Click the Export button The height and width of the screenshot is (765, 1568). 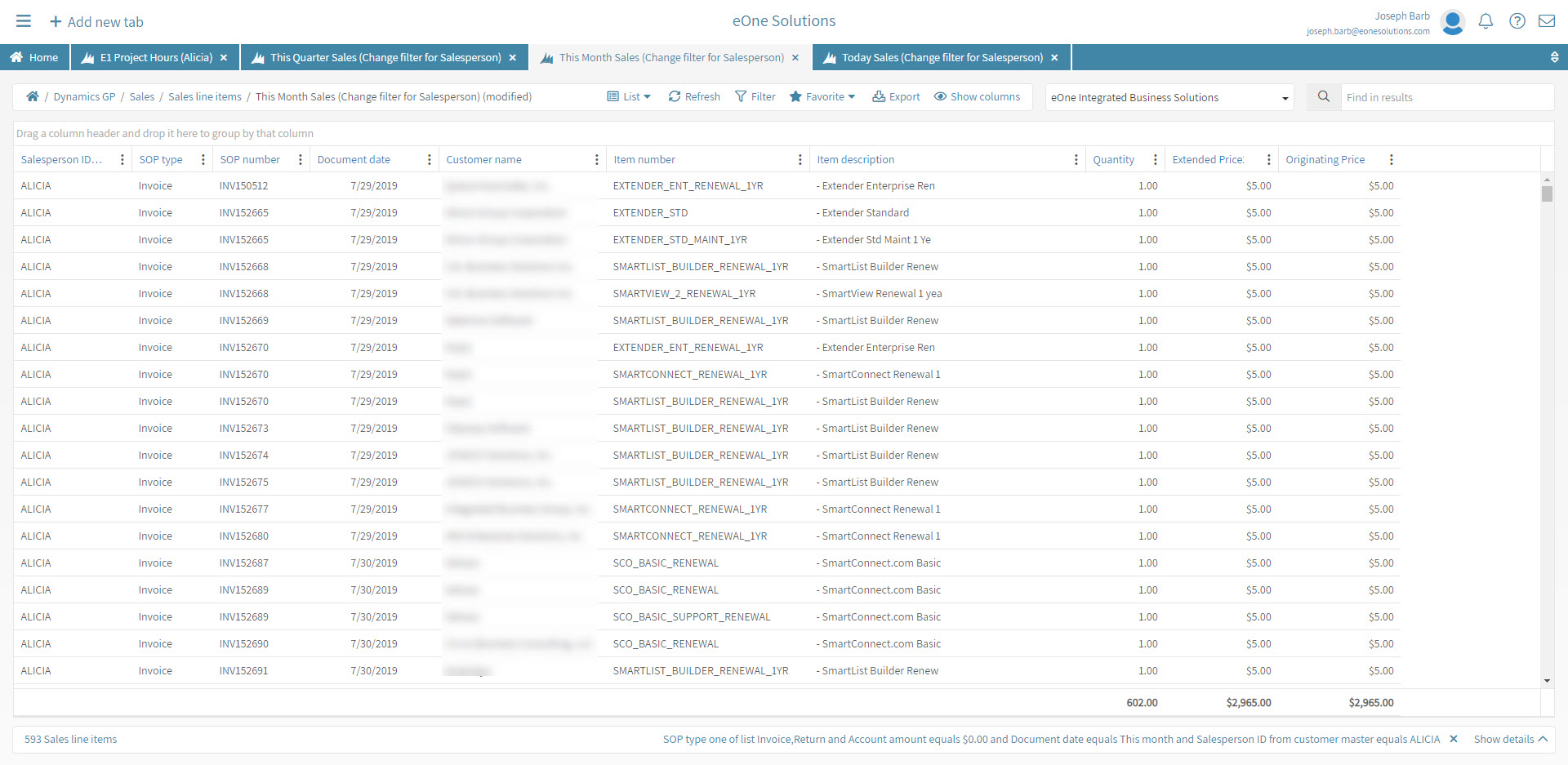pyautogui.click(x=896, y=96)
